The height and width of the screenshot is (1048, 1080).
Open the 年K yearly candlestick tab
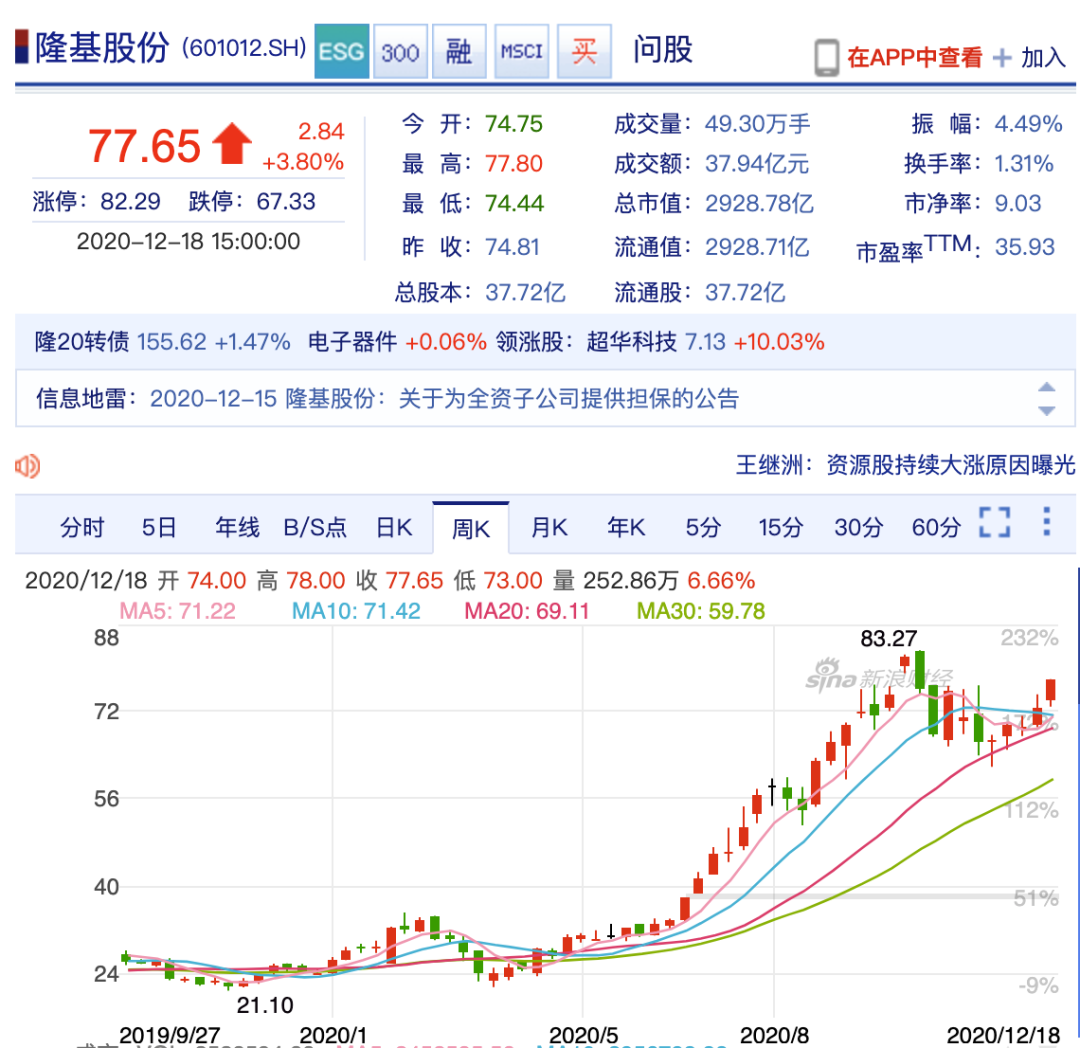[x=626, y=527]
